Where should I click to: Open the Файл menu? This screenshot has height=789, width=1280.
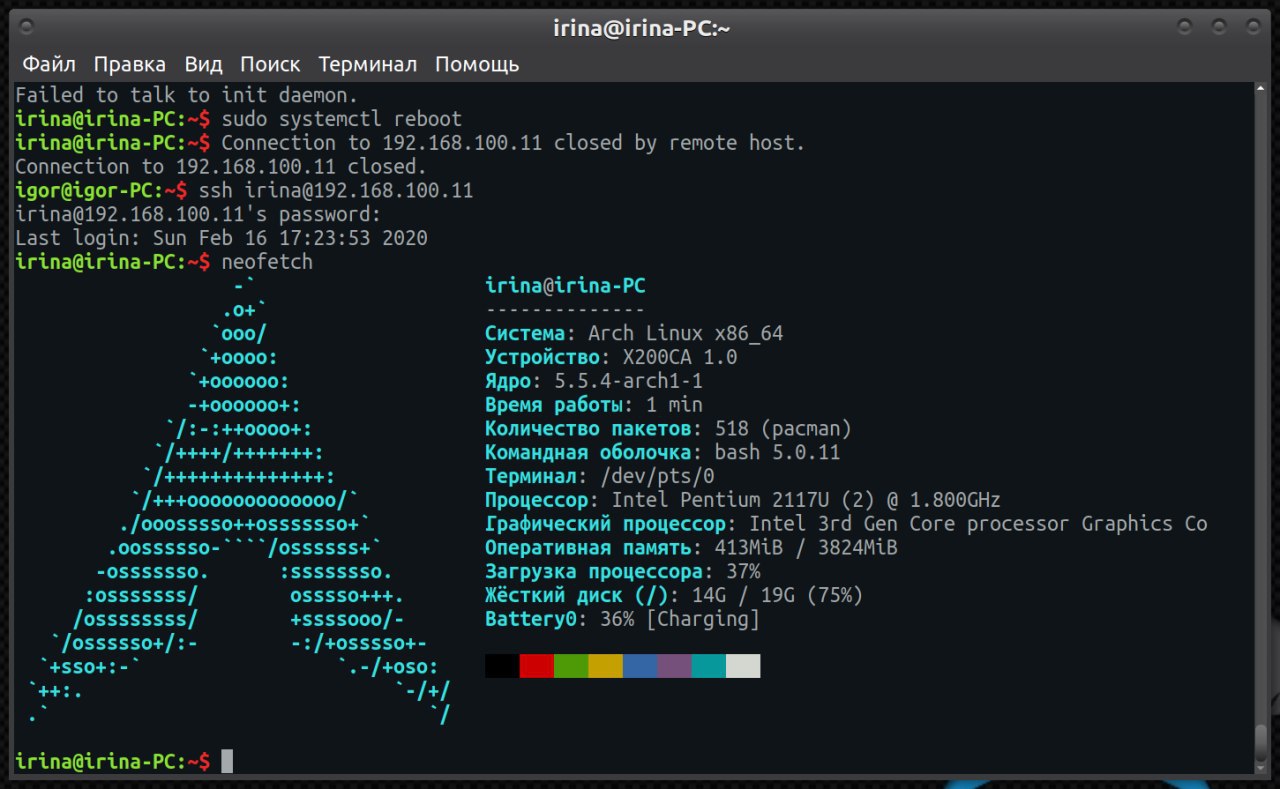(49, 65)
